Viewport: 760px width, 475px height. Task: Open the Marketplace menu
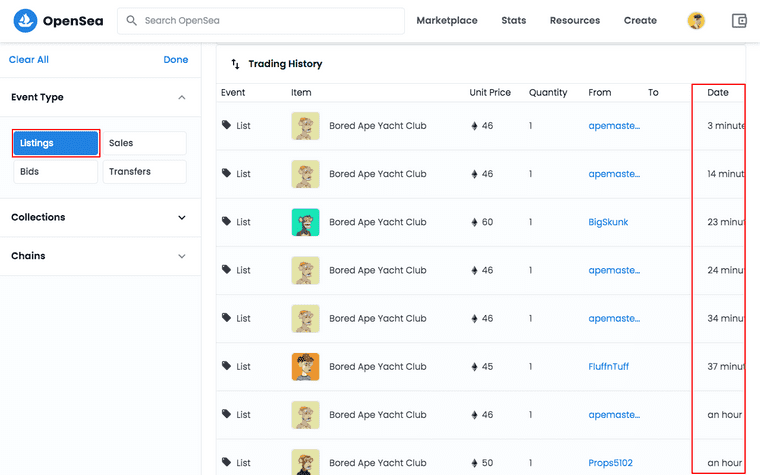pos(447,20)
